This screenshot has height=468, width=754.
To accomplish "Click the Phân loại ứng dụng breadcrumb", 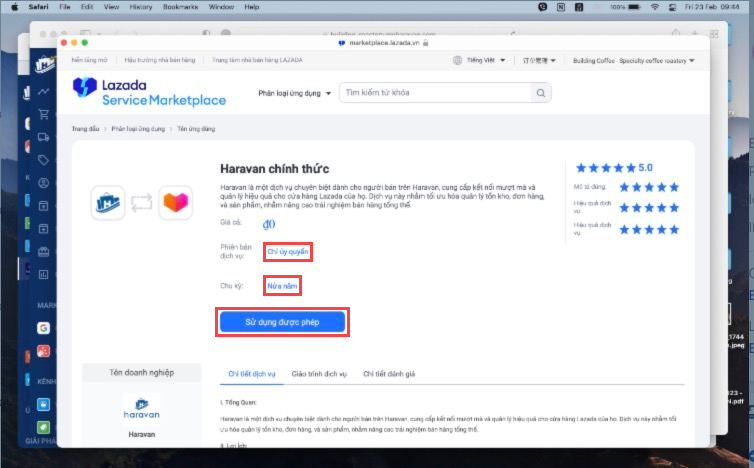I will coord(138,129).
